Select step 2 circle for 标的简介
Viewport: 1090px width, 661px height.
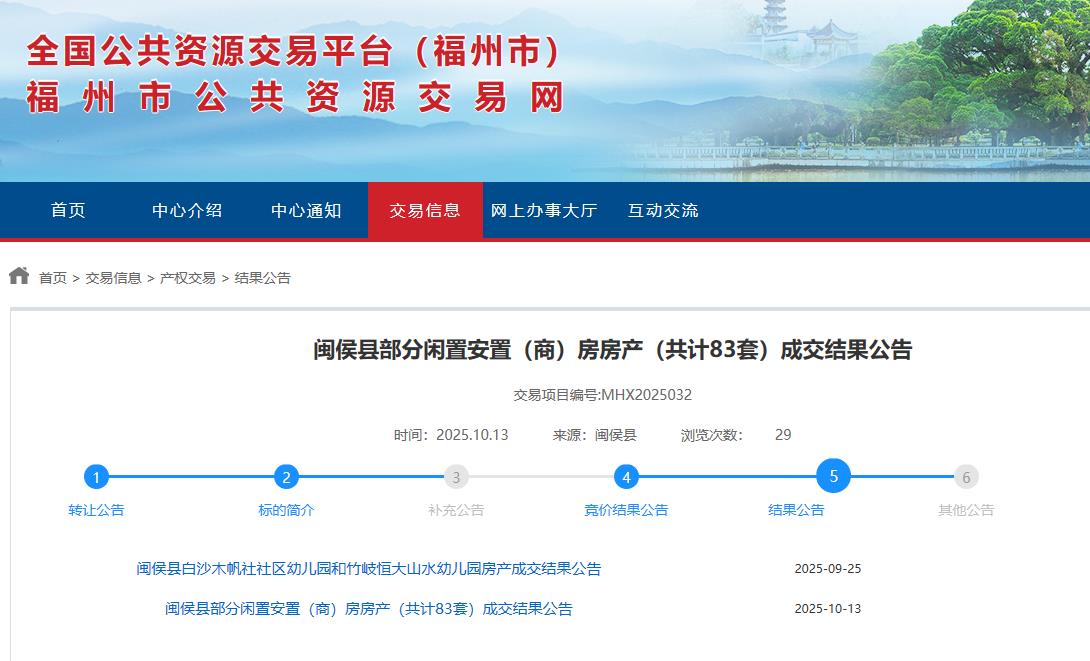[286, 477]
